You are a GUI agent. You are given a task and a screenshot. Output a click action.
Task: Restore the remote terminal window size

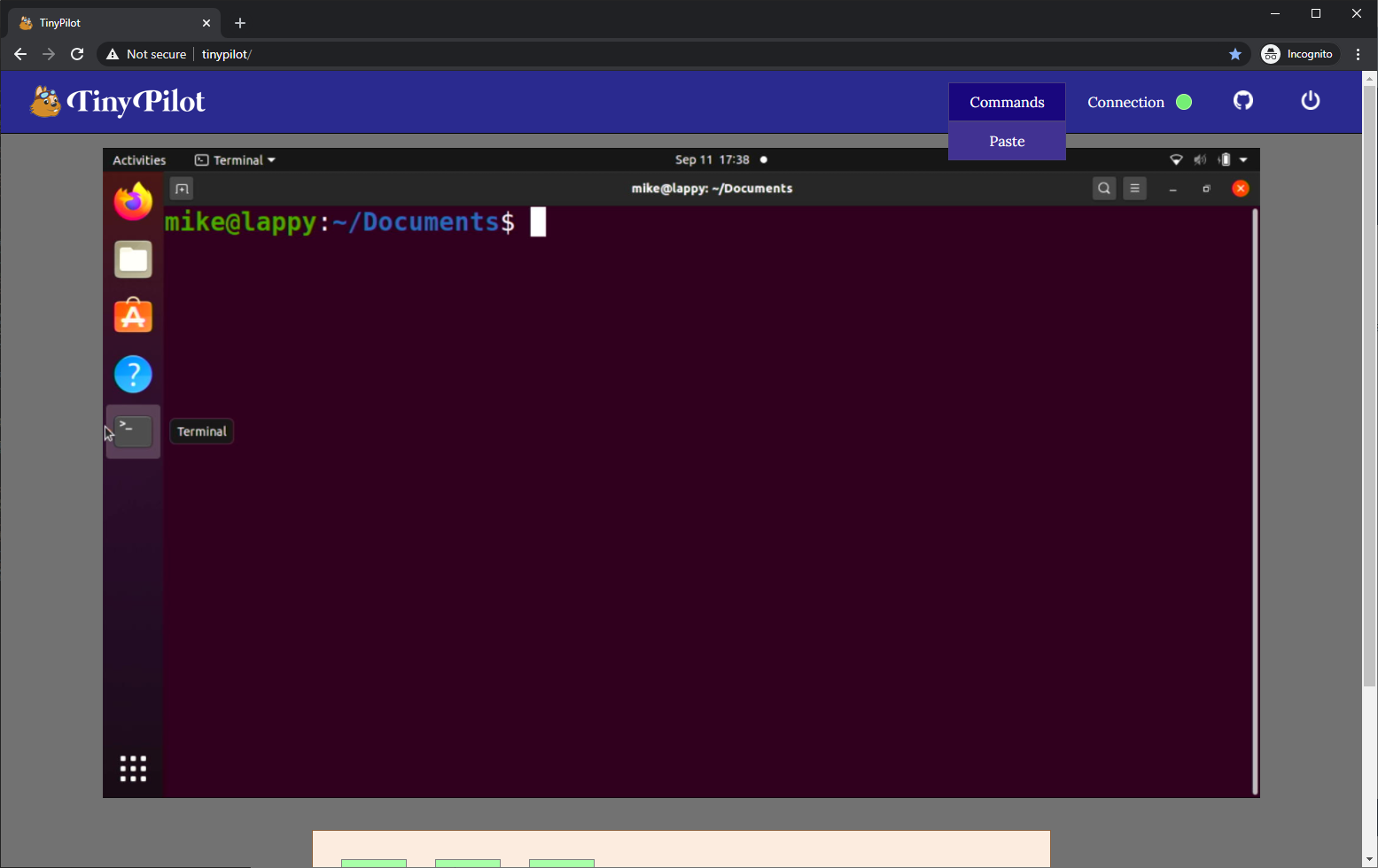[x=1206, y=189]
